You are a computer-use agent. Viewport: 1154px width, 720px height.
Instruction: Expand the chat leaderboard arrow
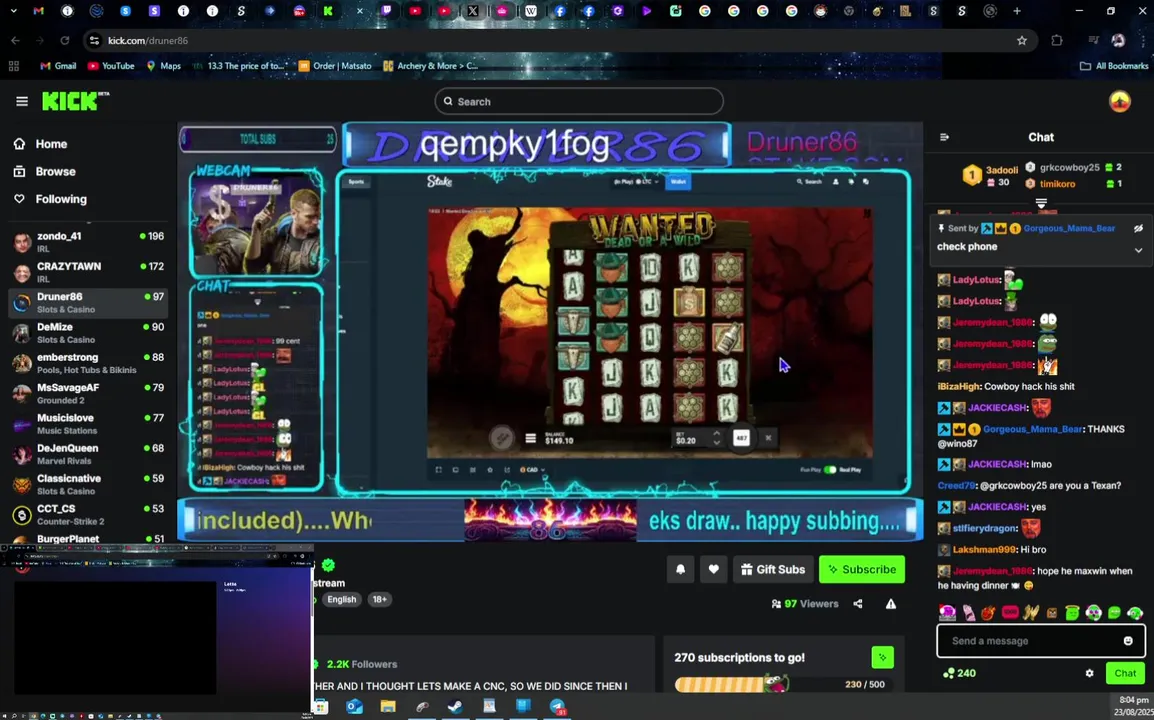[1041, 202]
